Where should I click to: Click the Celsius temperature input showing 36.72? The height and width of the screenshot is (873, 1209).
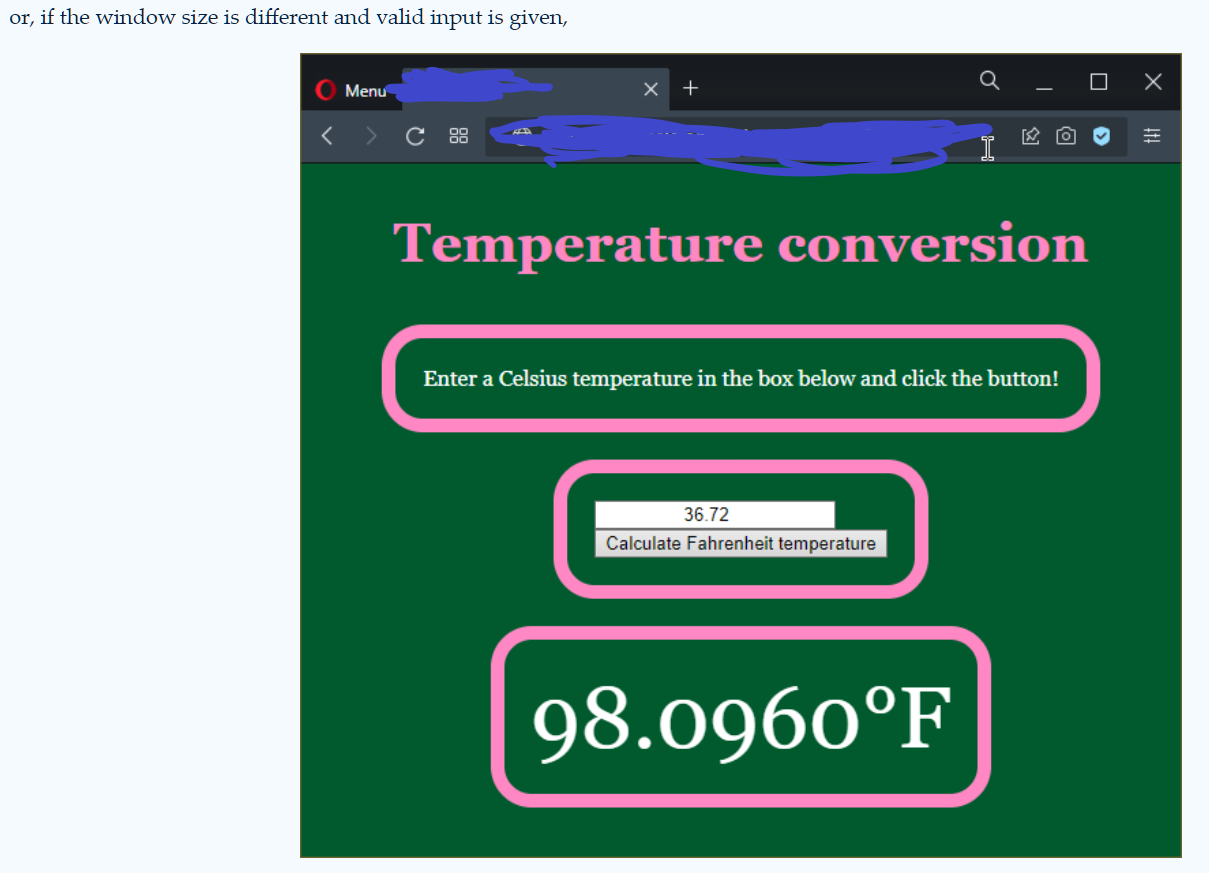coord(714,514)
